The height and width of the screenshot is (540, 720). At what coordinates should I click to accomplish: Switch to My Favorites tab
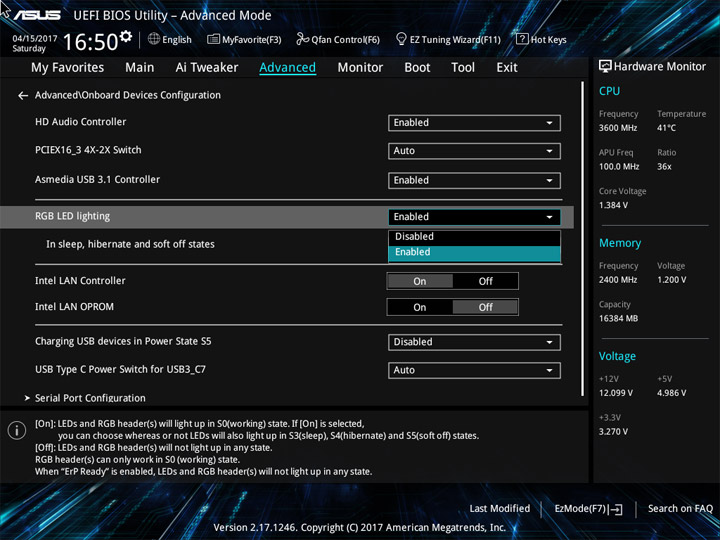[68, 68]
